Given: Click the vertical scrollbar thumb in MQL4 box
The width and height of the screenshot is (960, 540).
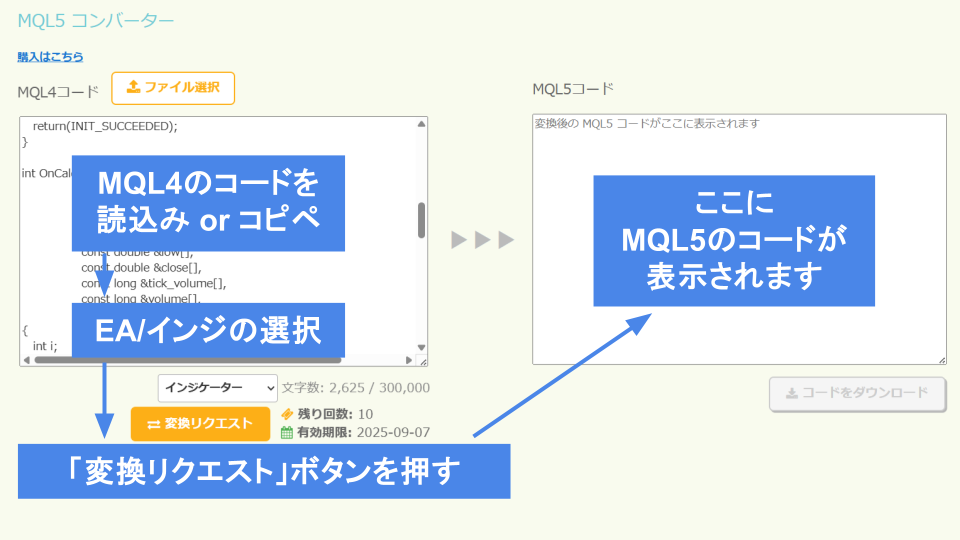Looking at the screenshot, I should pyautogui.click(x=421, y=220).
